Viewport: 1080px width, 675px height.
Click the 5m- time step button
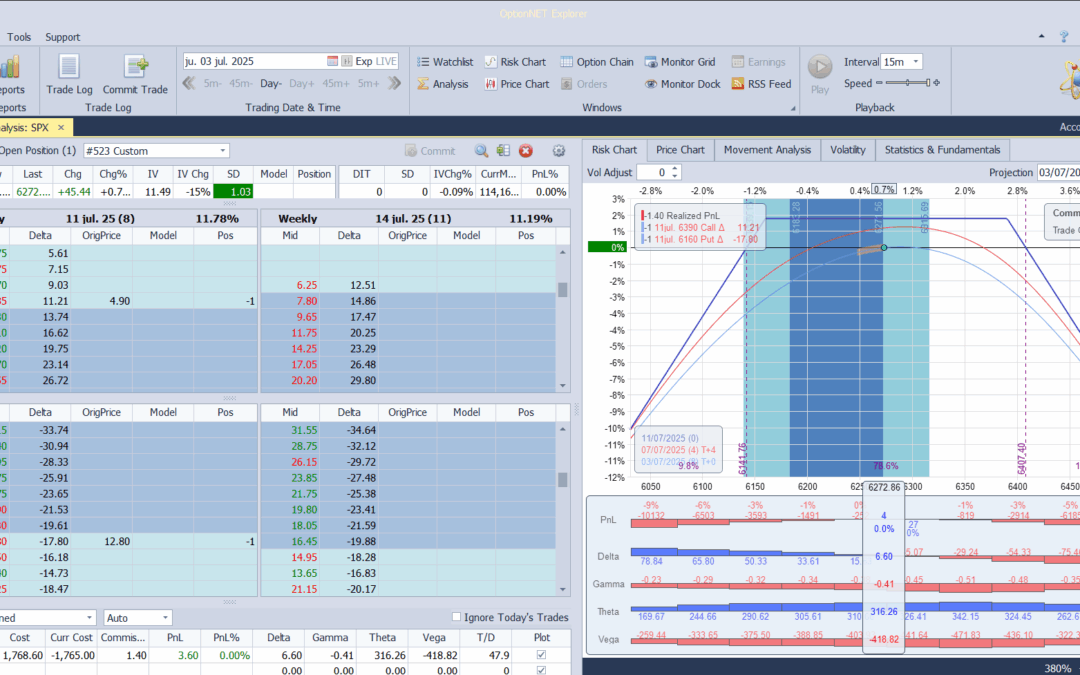212,83
